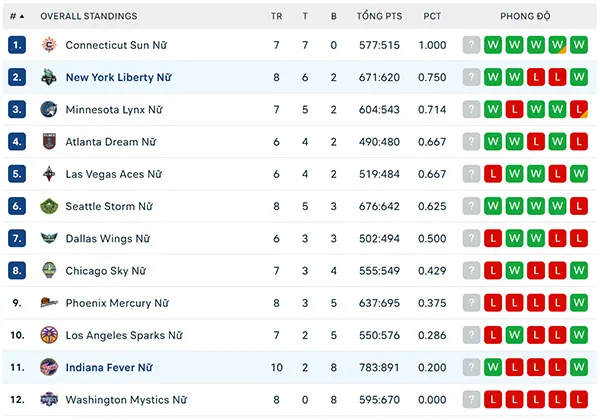
Task: Click the Chicago Sky team logo
Action: (x=49, y=271)
